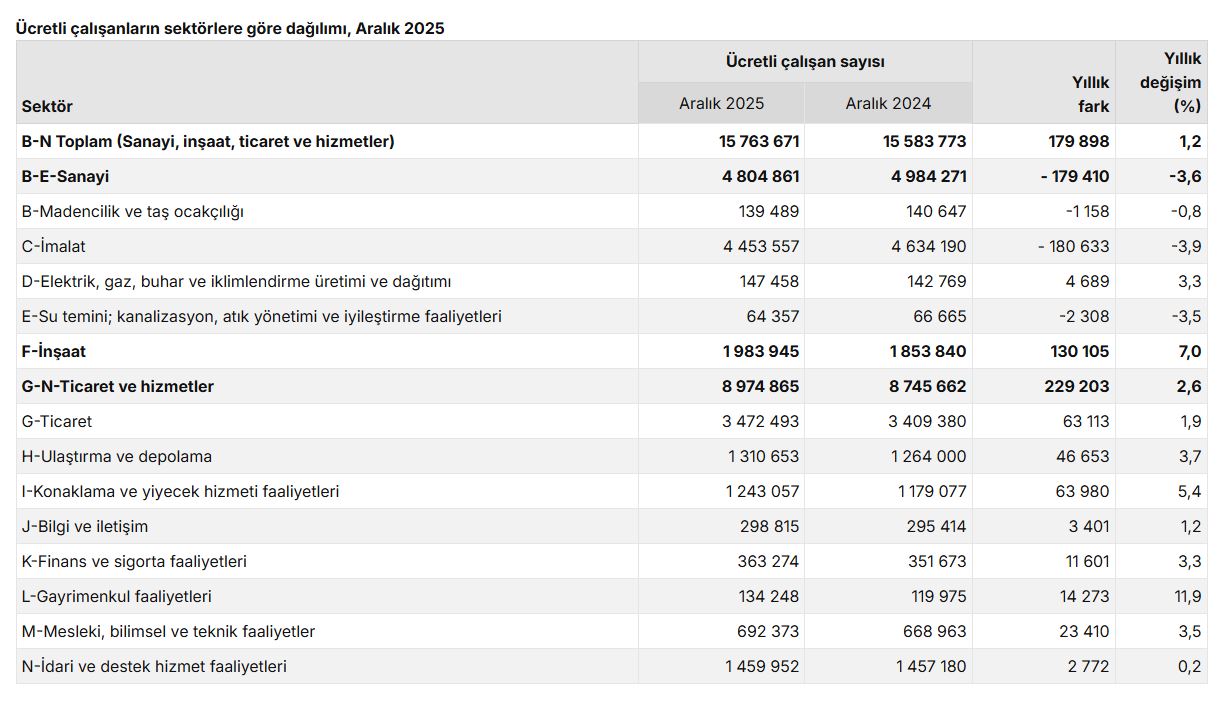Screen dimensions: 1228x721
Task: Click the 'F-İnşaat' row label
Action: (54, 351)
